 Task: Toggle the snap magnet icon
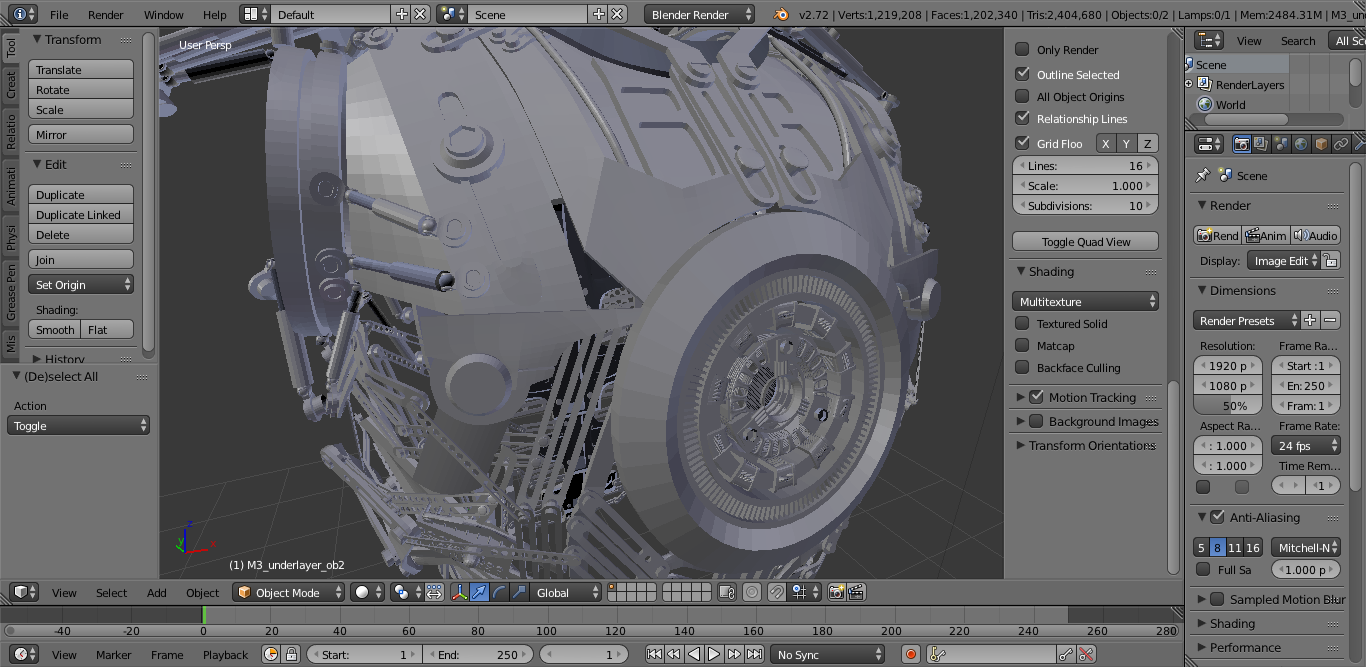777,592
